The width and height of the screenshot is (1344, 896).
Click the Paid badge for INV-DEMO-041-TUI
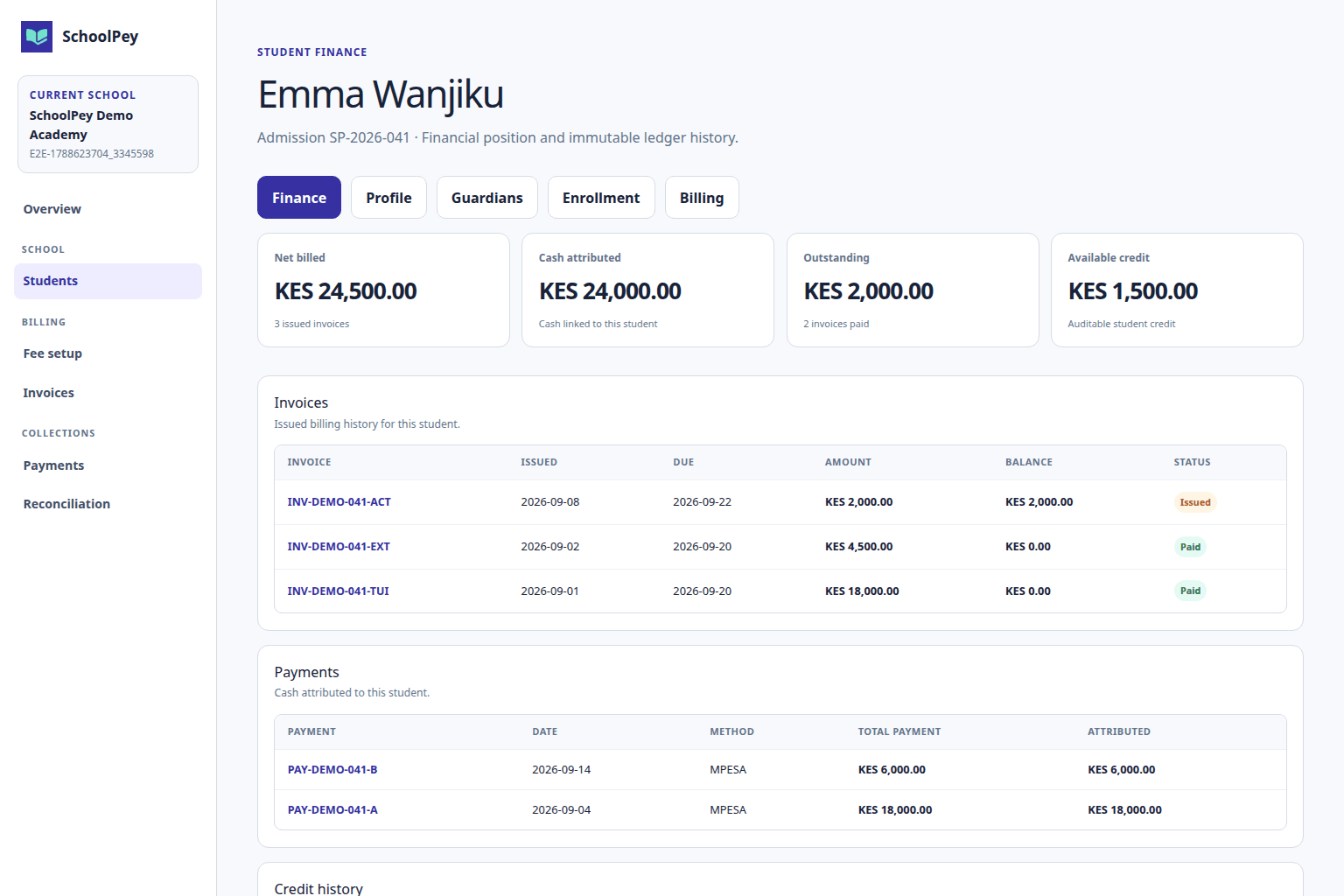(1190, 591)
